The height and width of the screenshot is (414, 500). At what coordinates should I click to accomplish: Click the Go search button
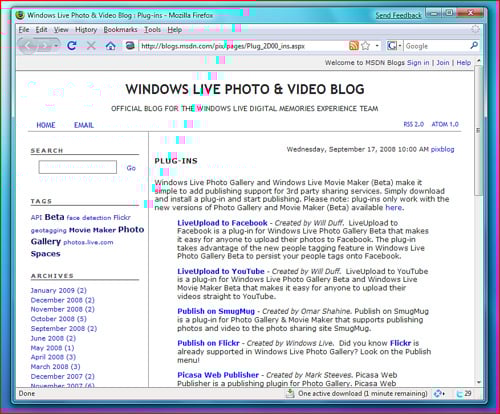tap(131, 168)
